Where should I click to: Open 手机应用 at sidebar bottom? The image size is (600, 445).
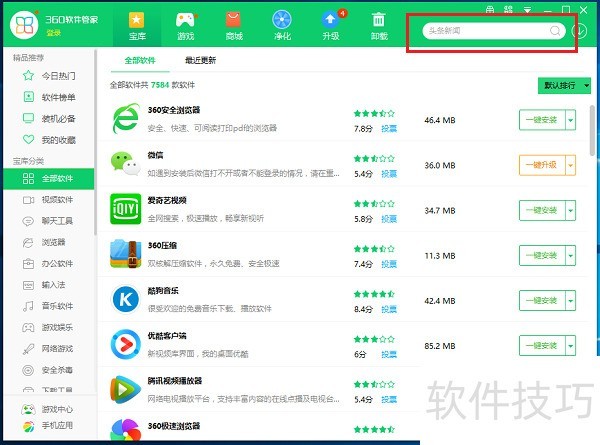[x=47, y=425]
